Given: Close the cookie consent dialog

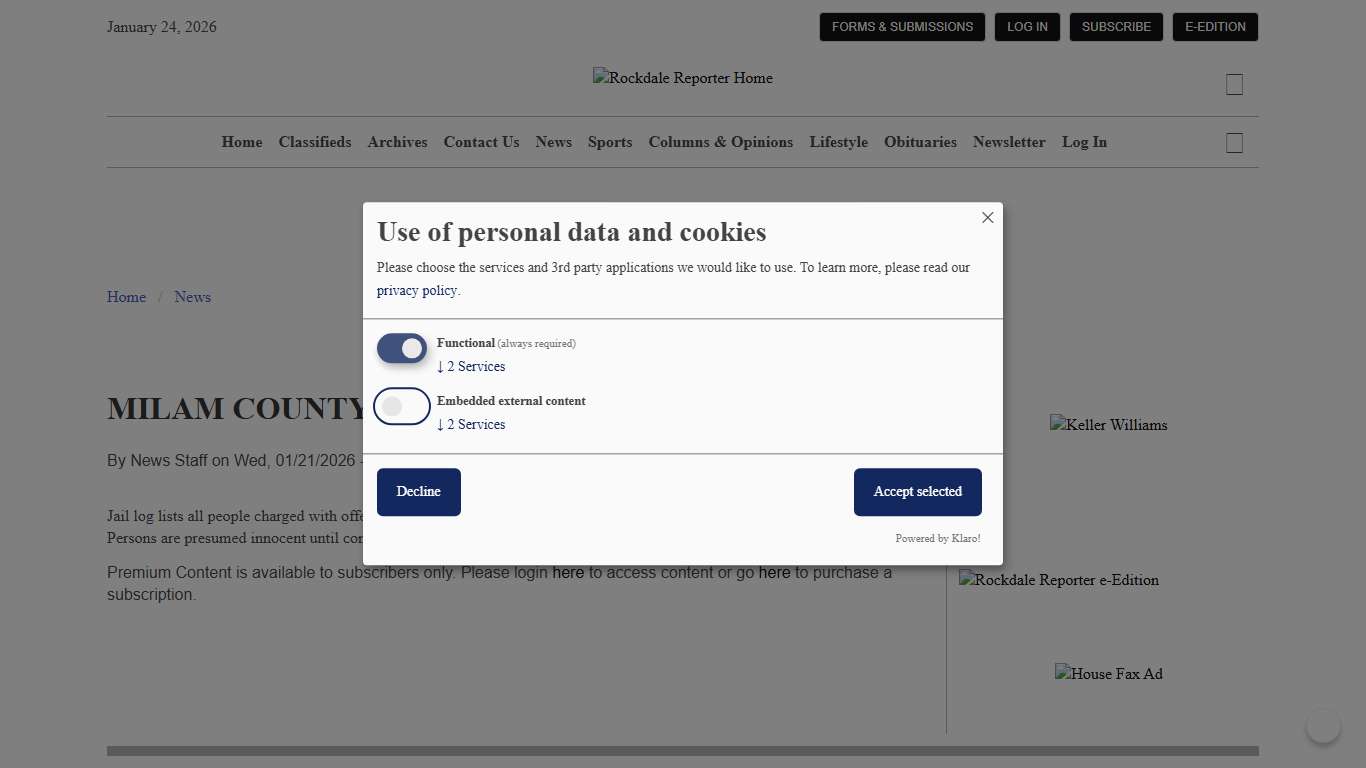Looking at the screenshot, I should pyautogui.click(x=987, y=218).
